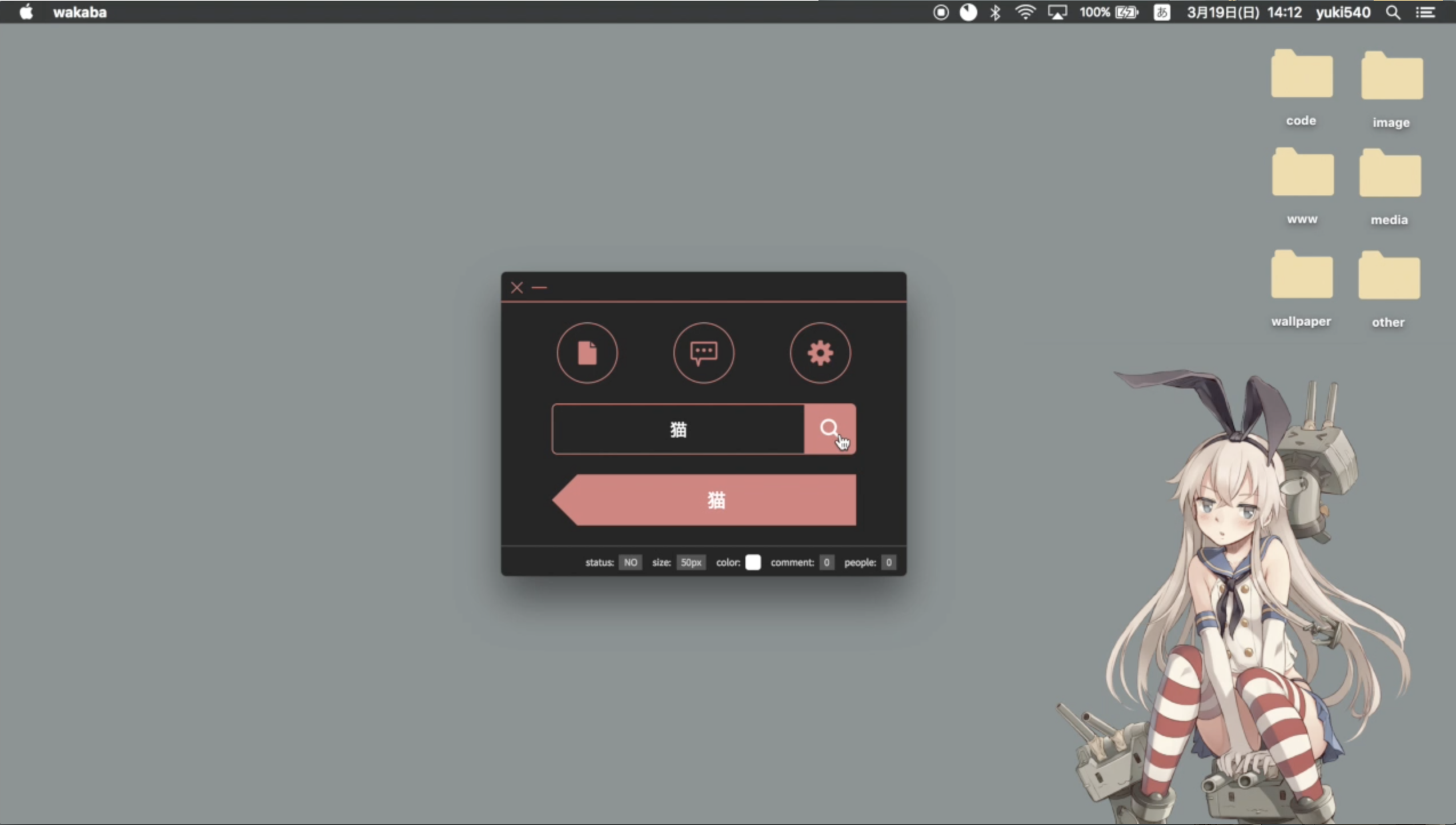The image size is (1456, 825).
Task: Click the people count value
Action: click(888, 562)
